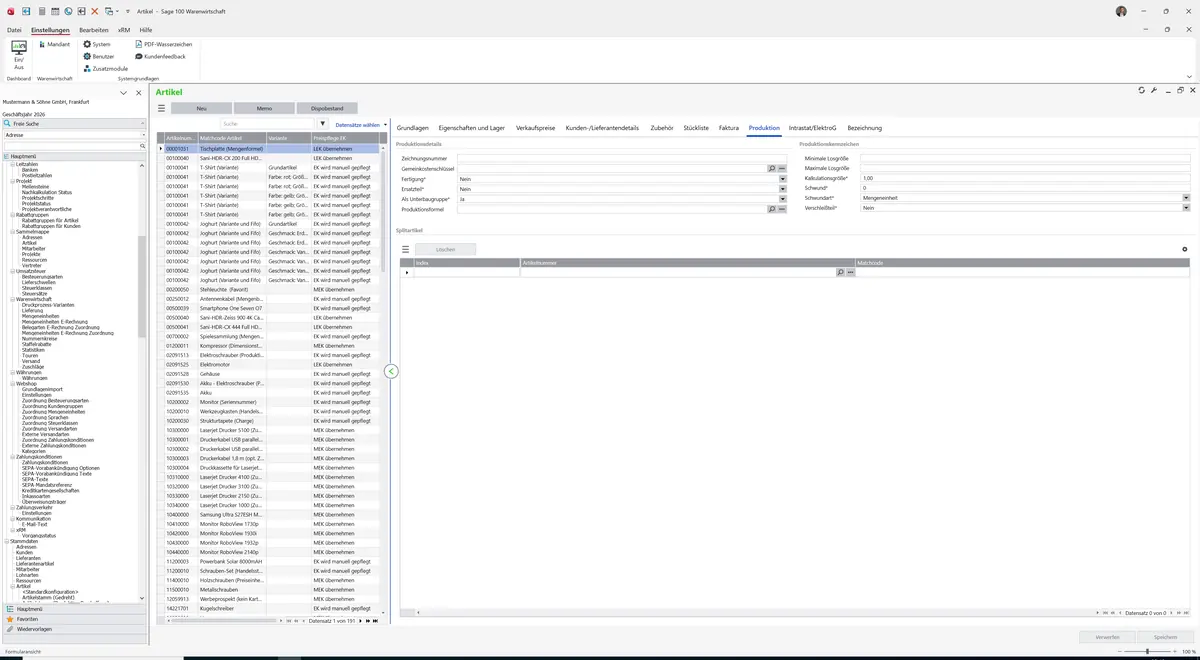Screen dimensions: 1200x660
Task: Open the Artikel list hamburger menu
Action: tap(160, 108)
